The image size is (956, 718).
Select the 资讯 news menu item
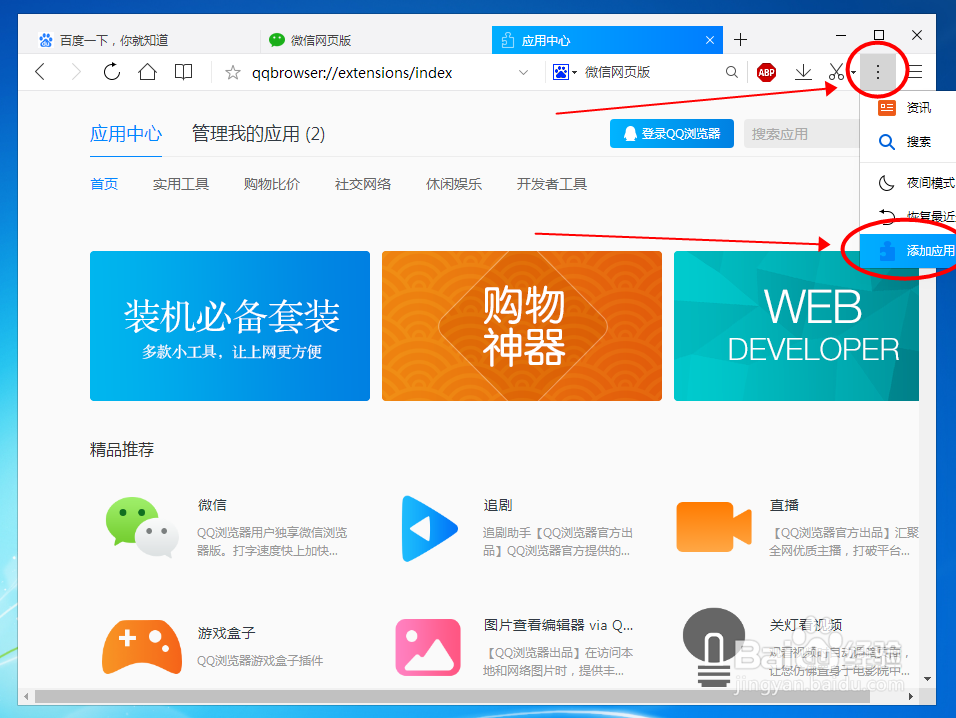point(908,108)
